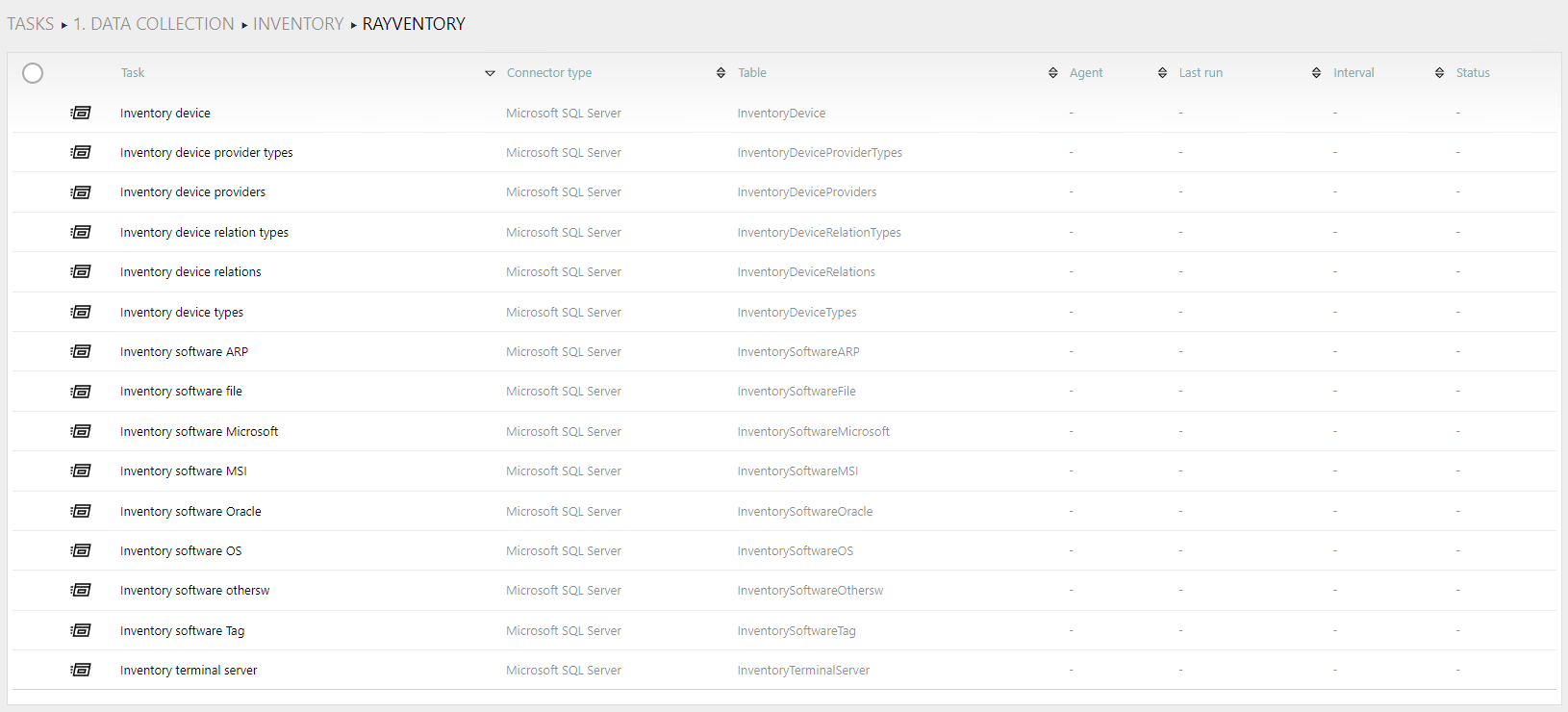Click the InventorySoftwareMSI table cell
Image resolution: width=1568 pixels, height=712 pixels.
click(x=797, y=470)
